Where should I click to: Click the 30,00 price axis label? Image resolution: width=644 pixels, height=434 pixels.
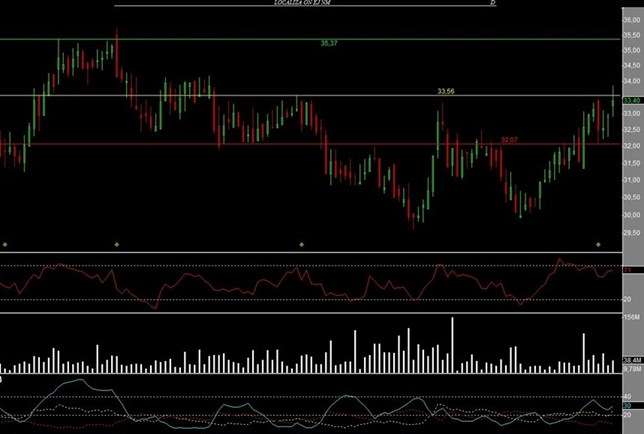click(631, 214)
